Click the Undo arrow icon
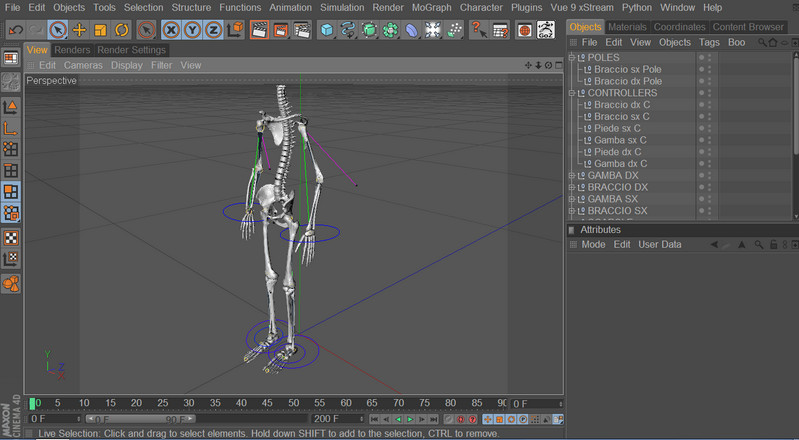This screenshot has width=799, height=440. pos(15,30)
